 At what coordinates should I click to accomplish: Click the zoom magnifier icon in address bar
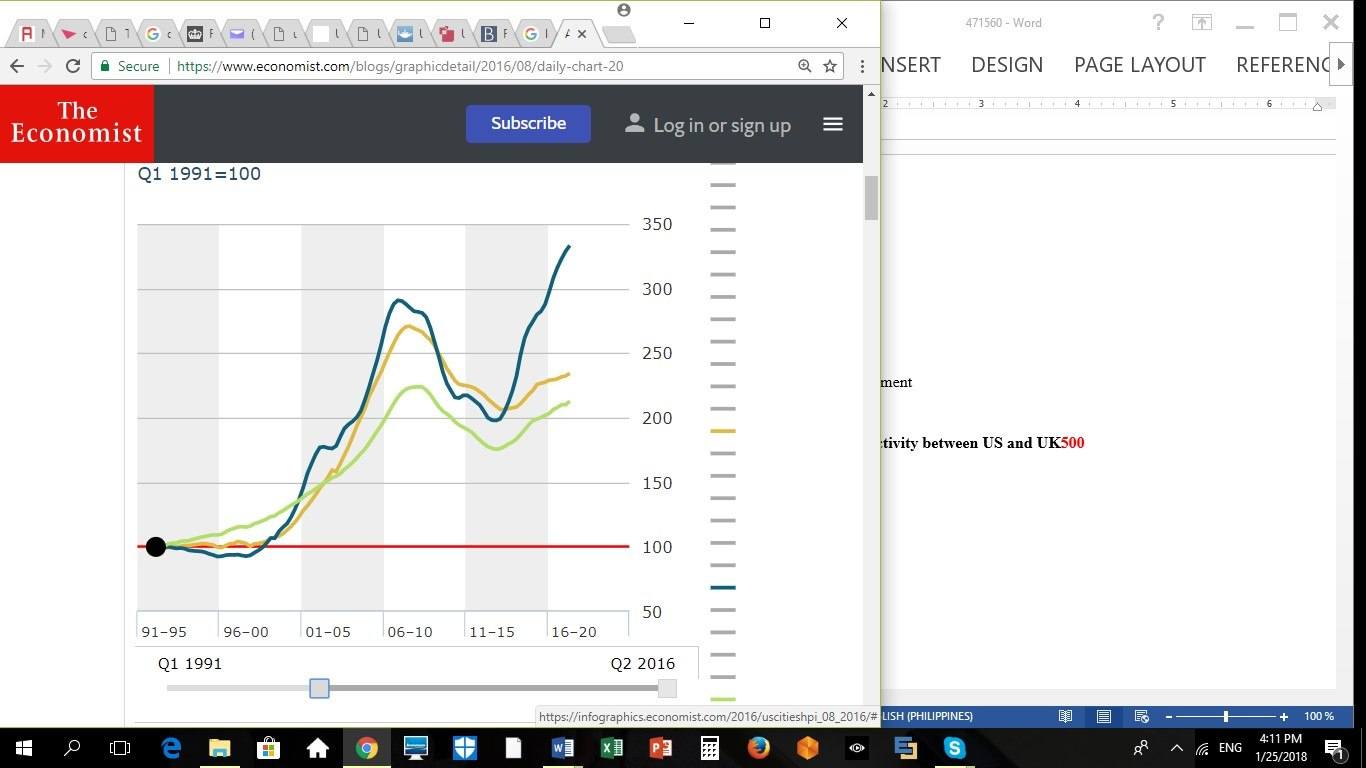coord(804,66)
